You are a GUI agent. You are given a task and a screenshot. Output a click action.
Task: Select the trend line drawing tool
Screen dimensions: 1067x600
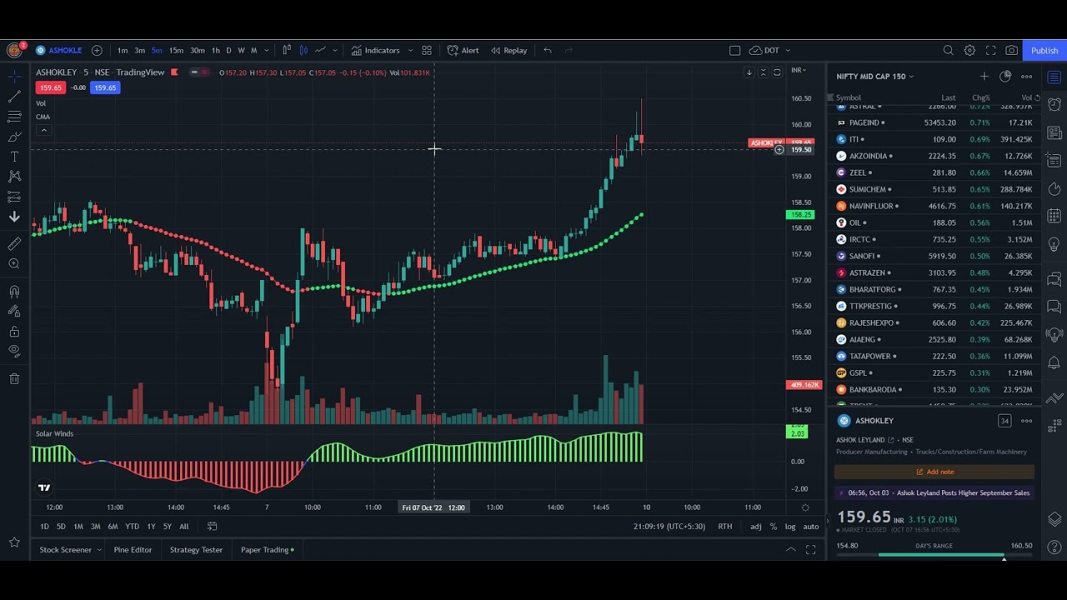14,97
